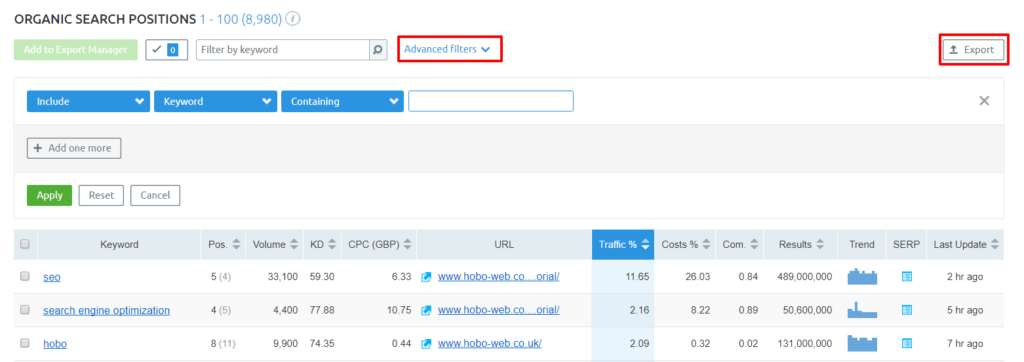This screenshot has height=362, width=1024.
Task: View SERP snapshot icon for hobo row
Action: point(906,343)
